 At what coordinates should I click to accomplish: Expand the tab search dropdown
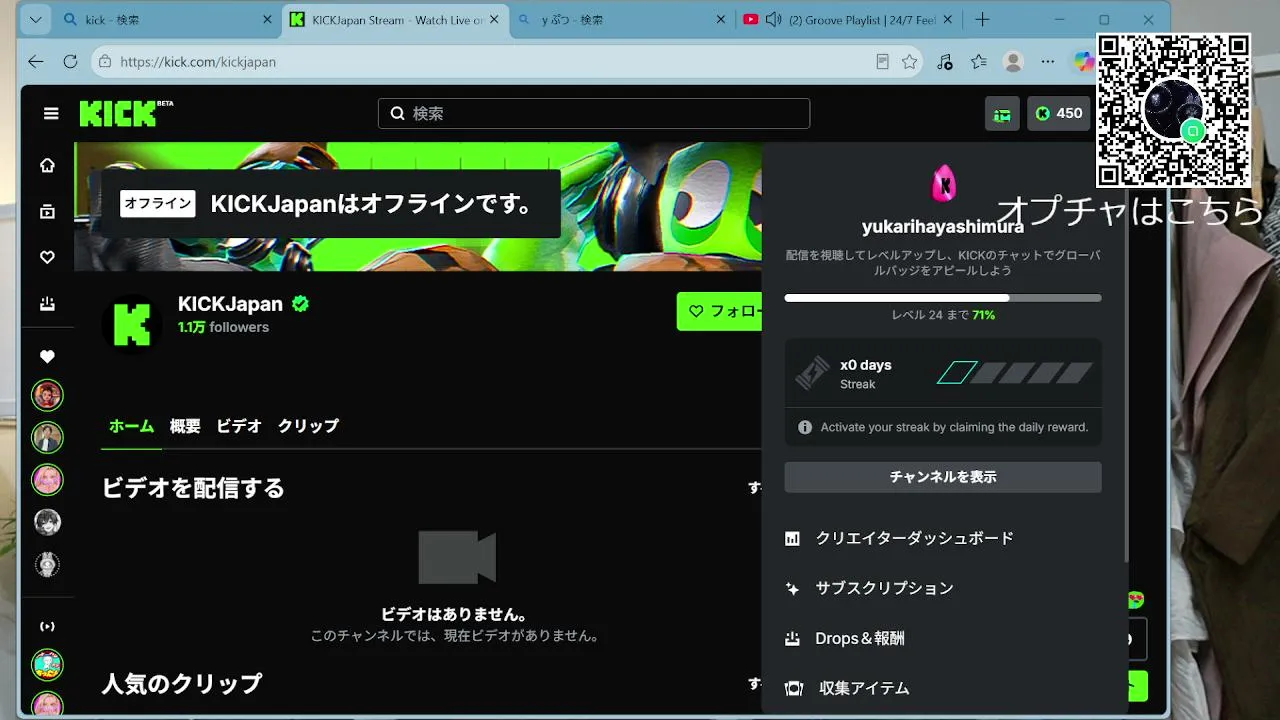coord(36,20)
